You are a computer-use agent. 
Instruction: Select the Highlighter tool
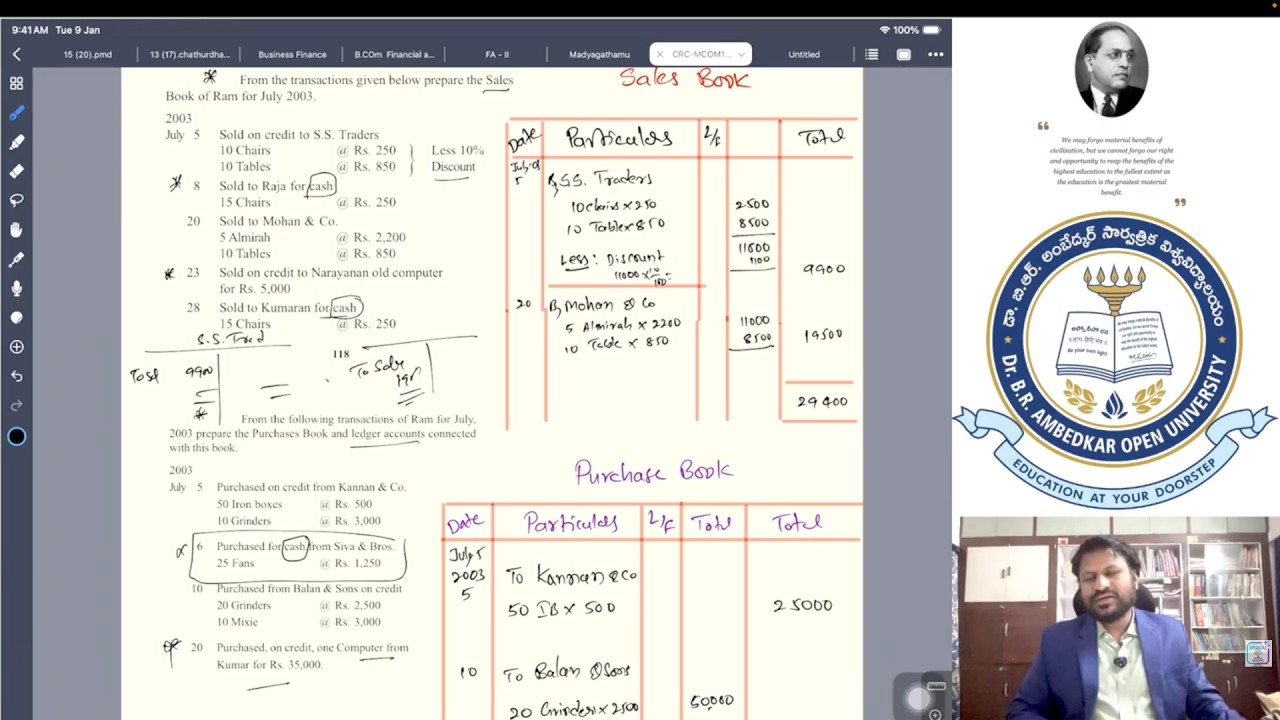pyautogui.click(x=16, y=142)
